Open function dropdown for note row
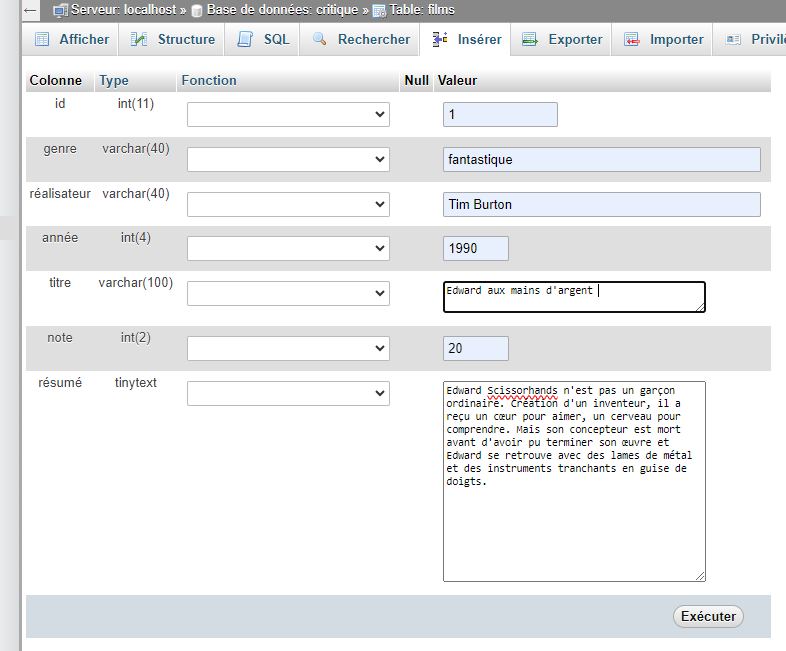Image resolution: width=786 pixels, height=651 pixels. (288, 348)
